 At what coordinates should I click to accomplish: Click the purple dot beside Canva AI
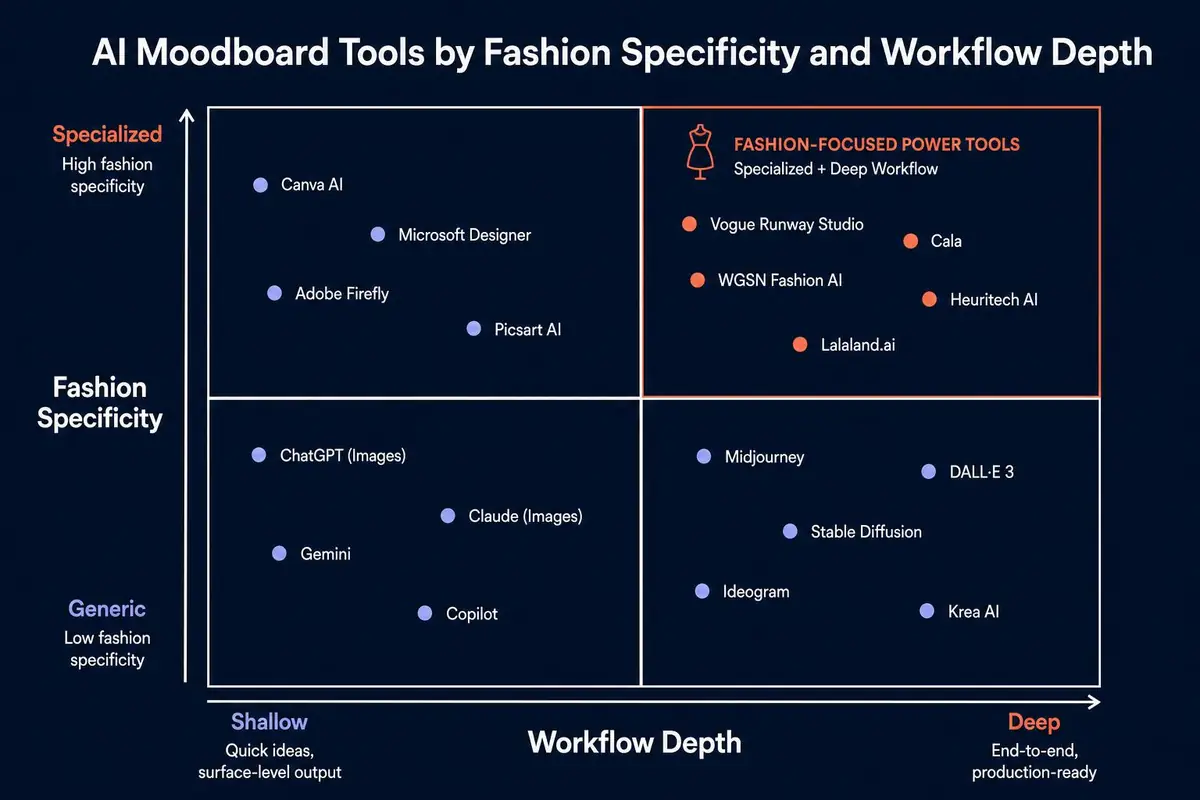pyautogui.click(x=261, y=185)
